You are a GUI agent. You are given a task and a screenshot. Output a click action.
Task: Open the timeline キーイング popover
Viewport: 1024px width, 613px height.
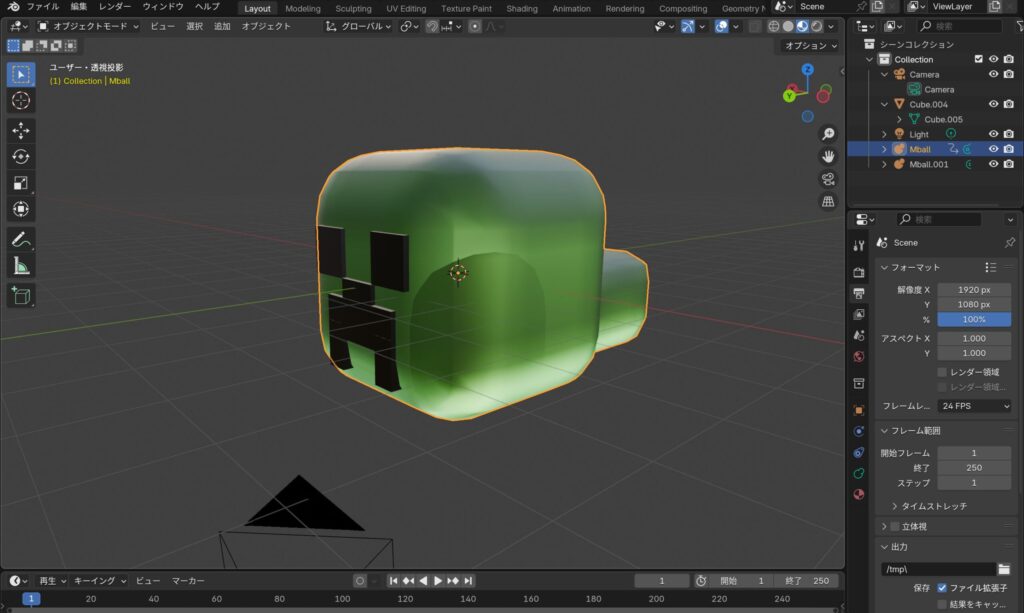pos(100,580)
